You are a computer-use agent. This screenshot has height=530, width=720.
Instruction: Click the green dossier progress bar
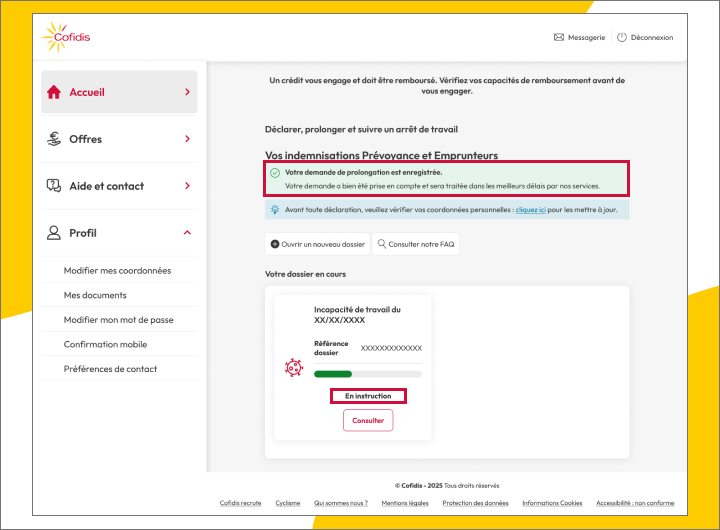[367, 374]
